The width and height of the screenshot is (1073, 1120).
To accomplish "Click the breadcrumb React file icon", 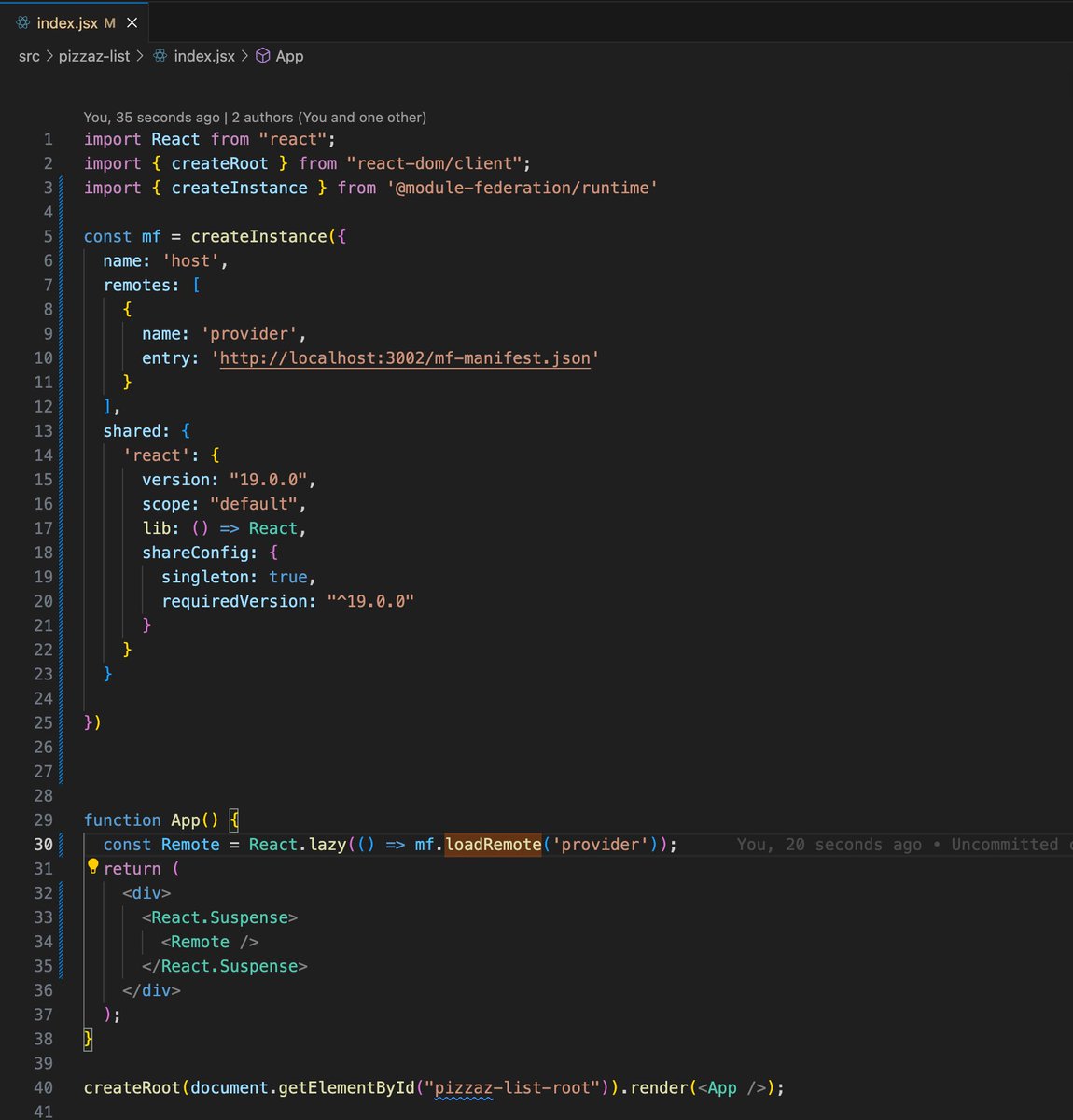I will click(x=160, y=56).
